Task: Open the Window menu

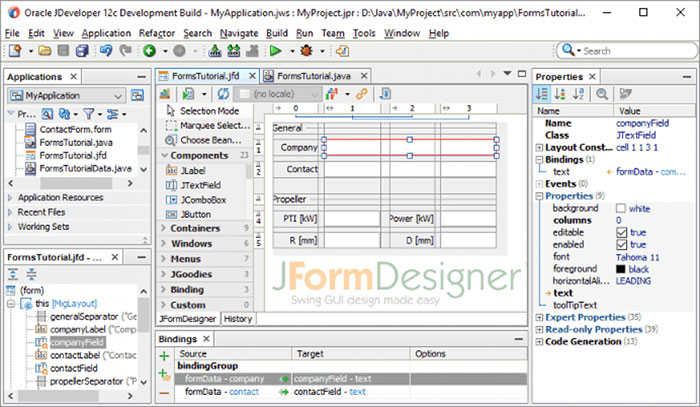Action: [x=402, y=33]
